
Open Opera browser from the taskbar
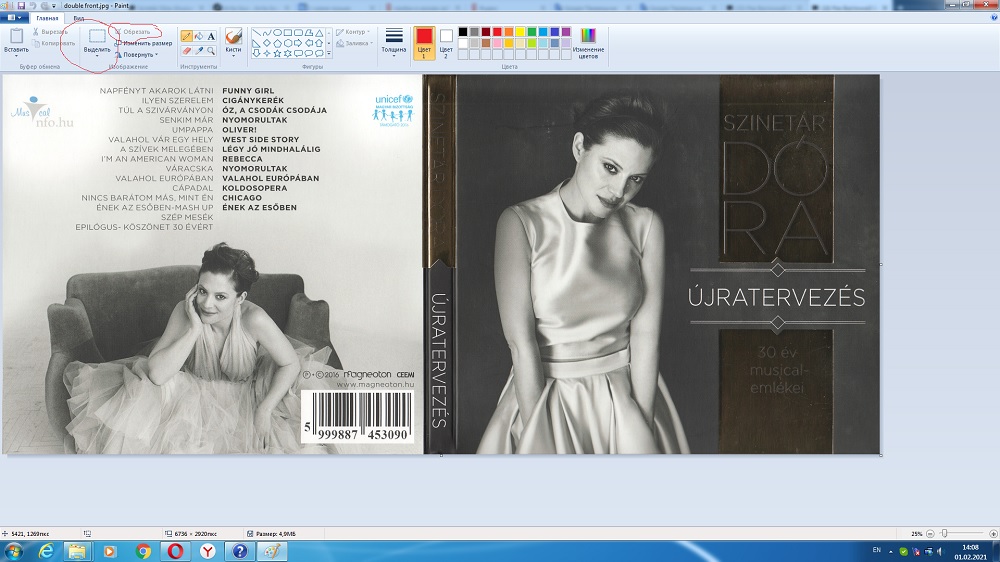click(175, 551)
